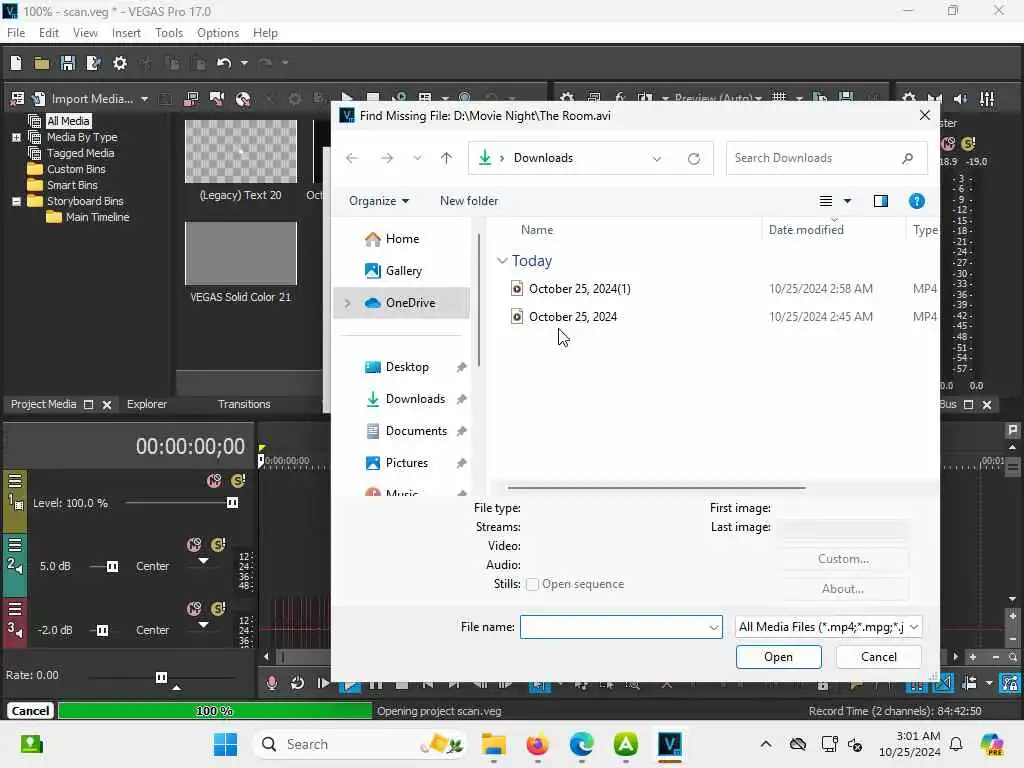1024x768 pixels.
Task: Click Remove unused media icon in Project Media
Action: point(17,99)
